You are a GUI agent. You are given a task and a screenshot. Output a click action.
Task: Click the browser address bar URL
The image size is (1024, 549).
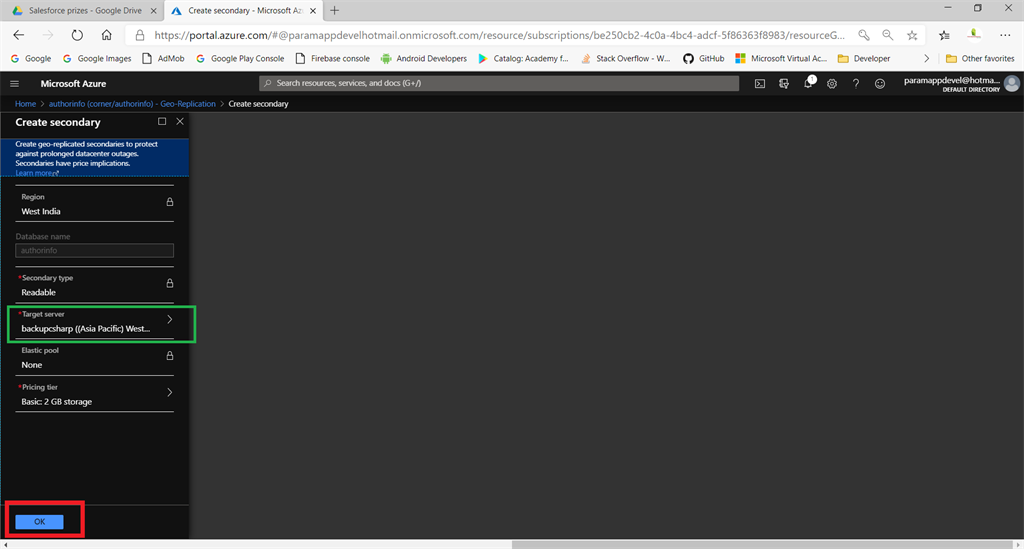(500, 35)
